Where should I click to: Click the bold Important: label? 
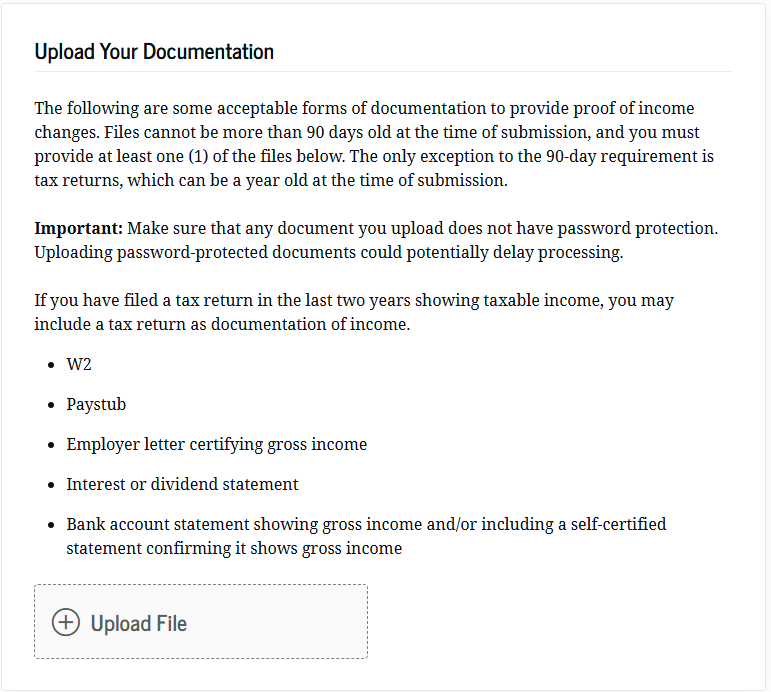[79, 228]
